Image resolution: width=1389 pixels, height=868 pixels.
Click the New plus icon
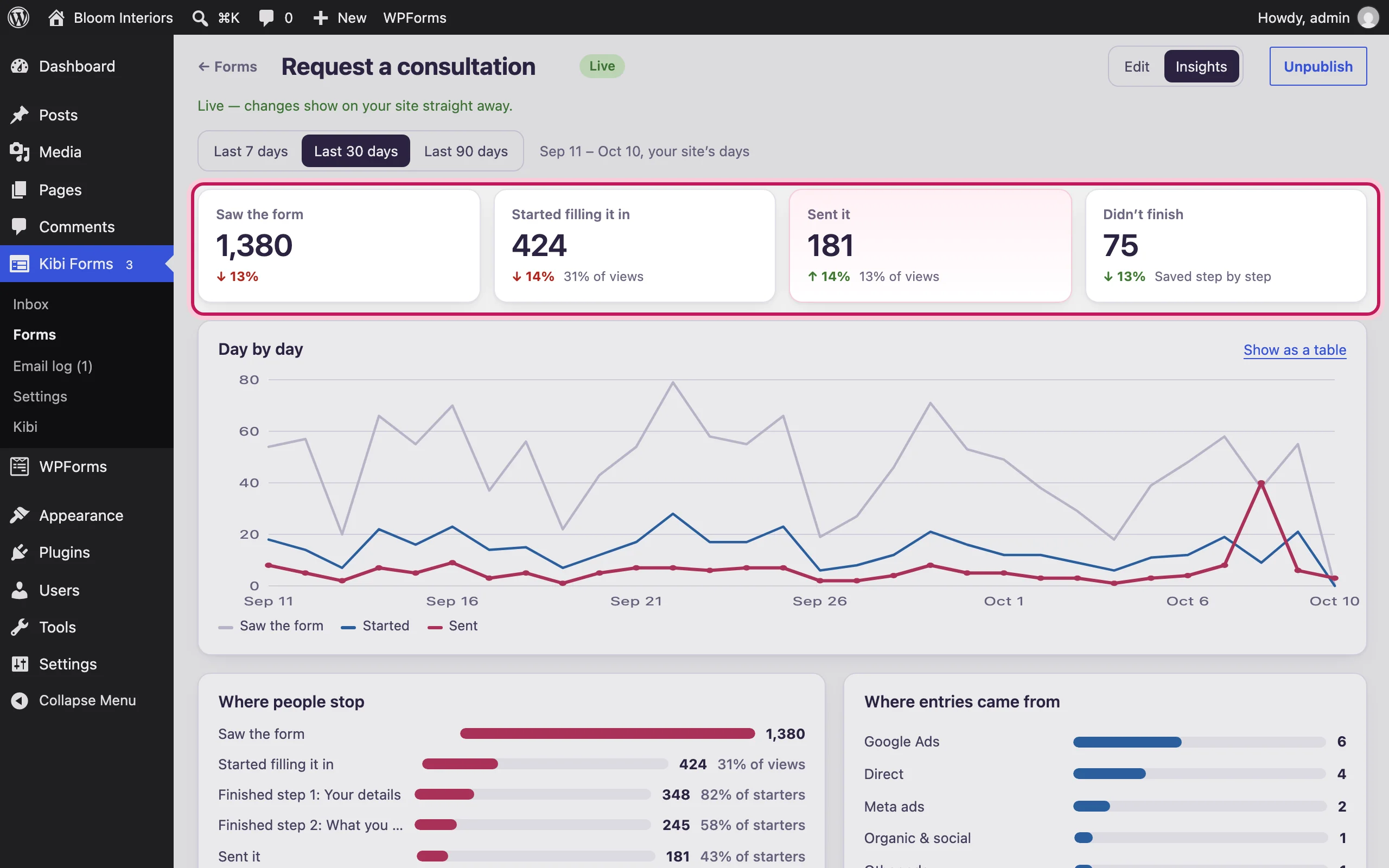(320, 18)
